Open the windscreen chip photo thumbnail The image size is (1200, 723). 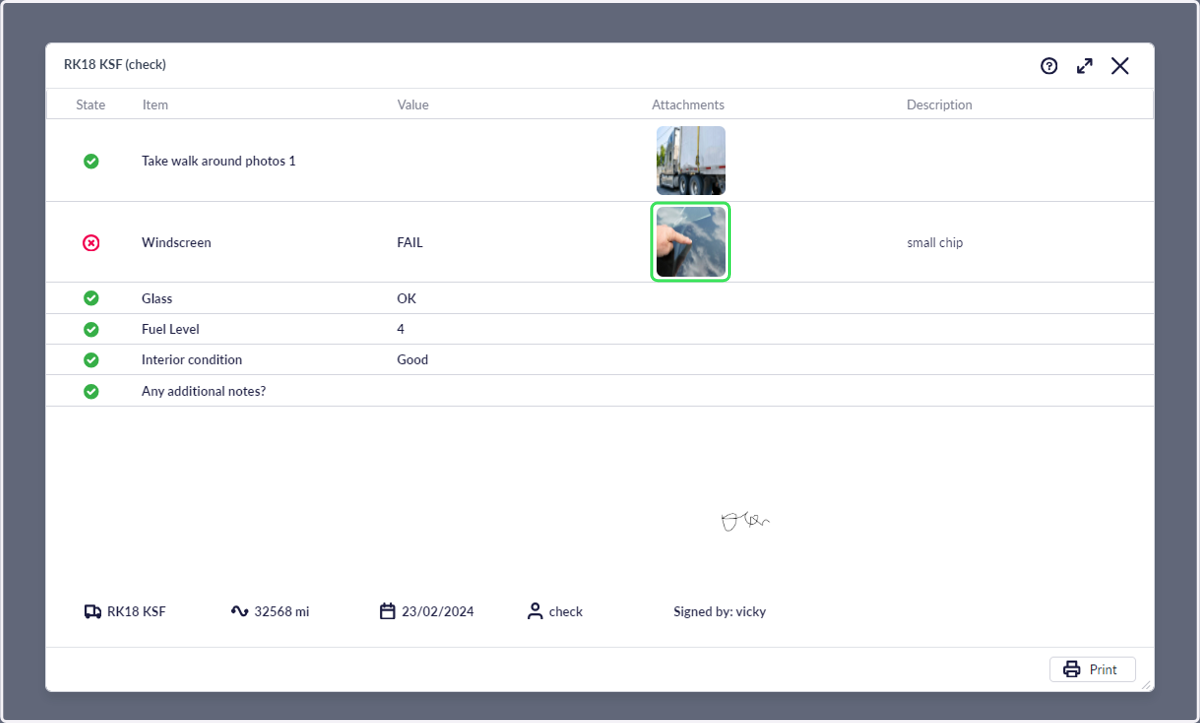(x=691, y=242)
